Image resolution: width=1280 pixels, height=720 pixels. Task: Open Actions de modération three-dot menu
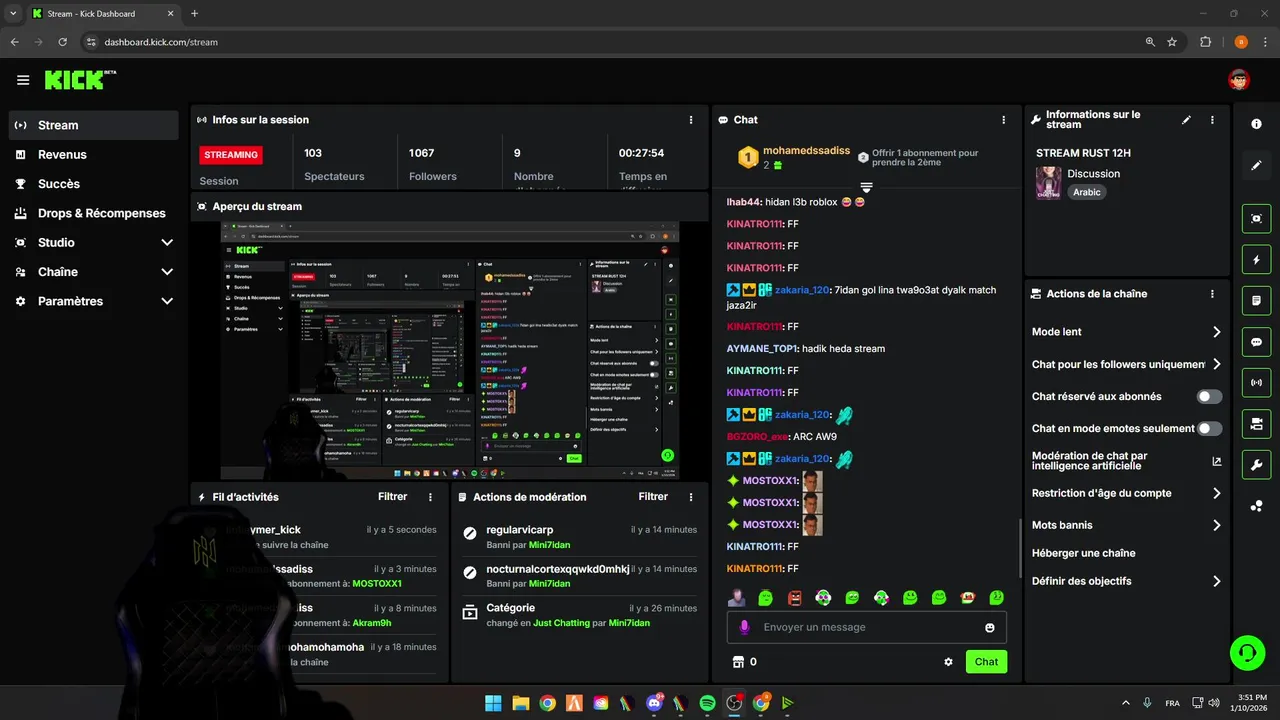pos(691,497)
